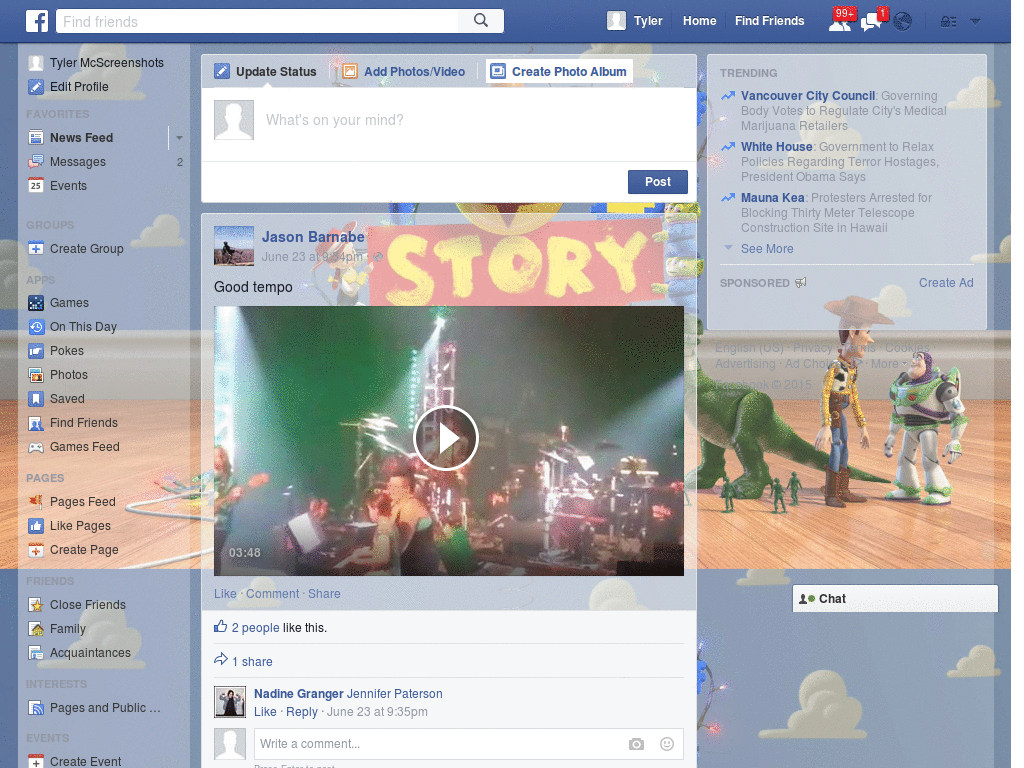Click the Facebook logo icon
Image resolution: width=1024 pixels, height=768 pixels.
pos(37,21)
